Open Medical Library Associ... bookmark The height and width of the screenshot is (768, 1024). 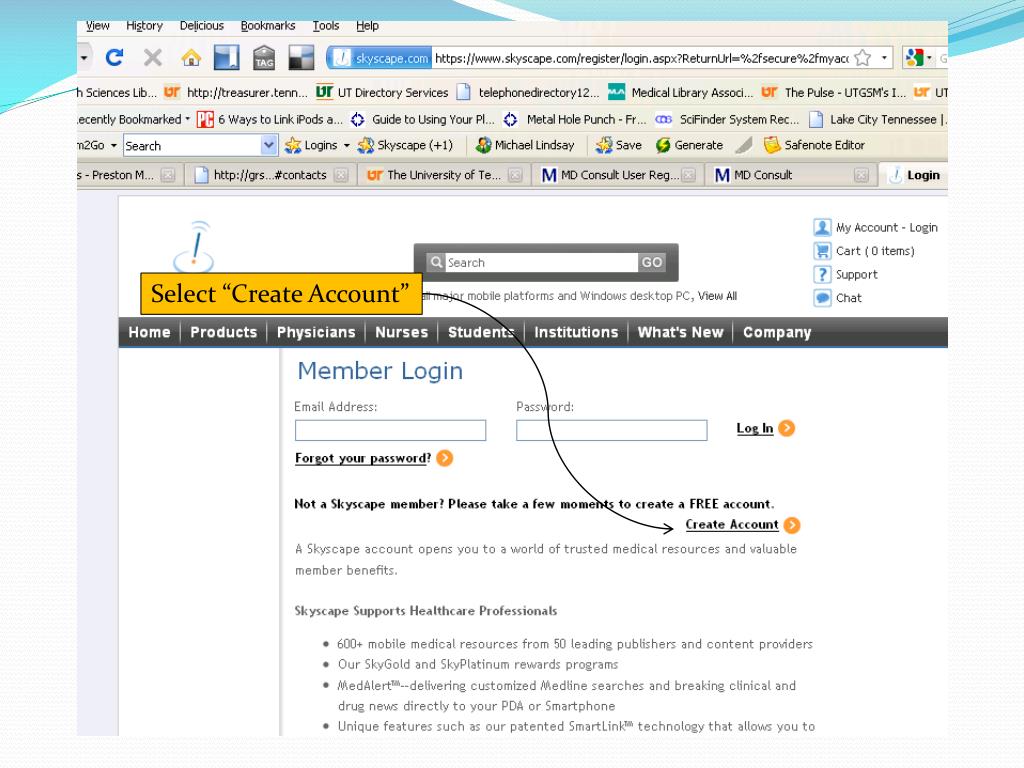(680, 93)
